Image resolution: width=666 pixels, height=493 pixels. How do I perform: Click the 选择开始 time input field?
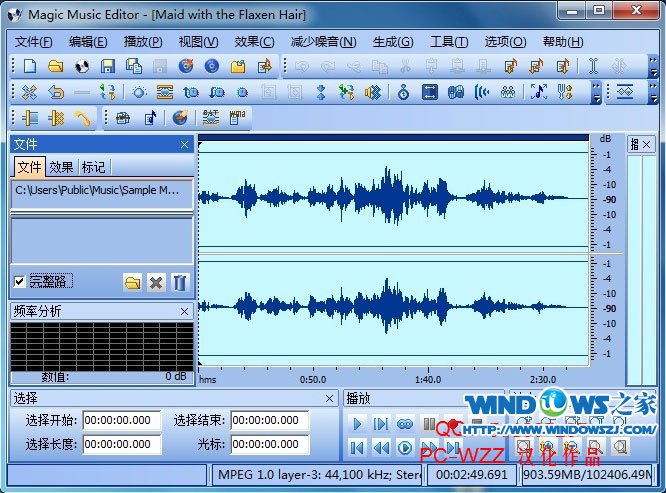[122, 421]
